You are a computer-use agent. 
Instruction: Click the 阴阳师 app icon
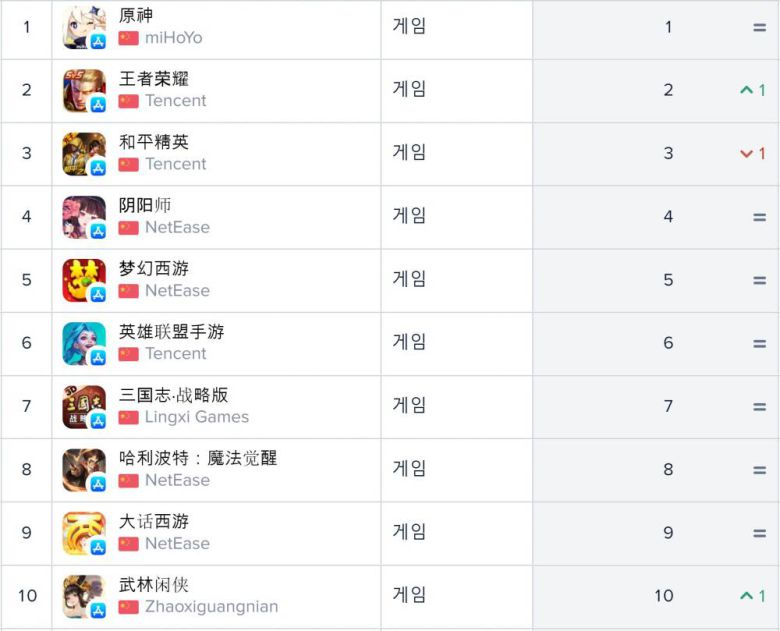[x=84, y=216]
